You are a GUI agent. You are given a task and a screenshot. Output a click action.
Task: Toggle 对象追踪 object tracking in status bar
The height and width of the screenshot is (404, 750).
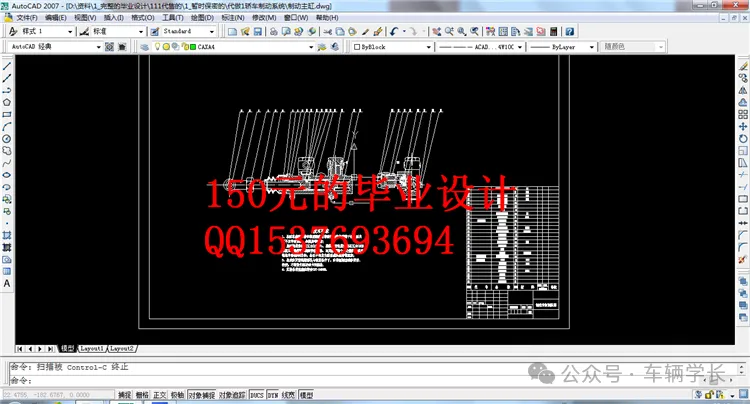coord(232,395)
